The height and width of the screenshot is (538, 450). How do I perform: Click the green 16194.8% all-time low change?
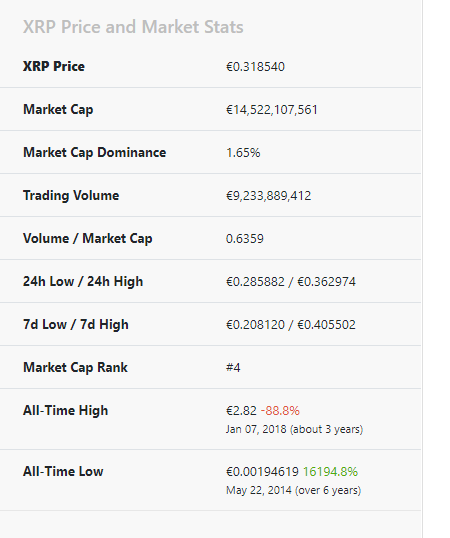coord(330,472)
